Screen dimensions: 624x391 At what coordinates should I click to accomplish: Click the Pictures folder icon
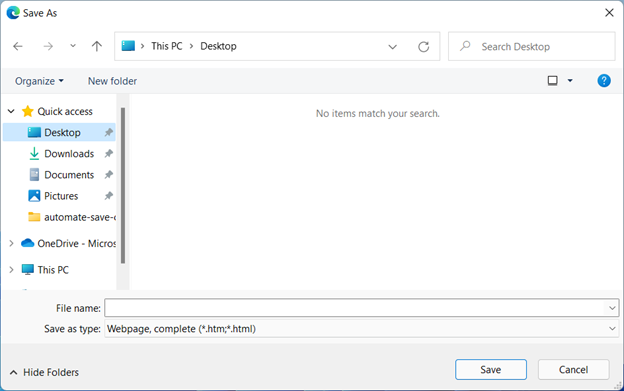click(34, 196)
